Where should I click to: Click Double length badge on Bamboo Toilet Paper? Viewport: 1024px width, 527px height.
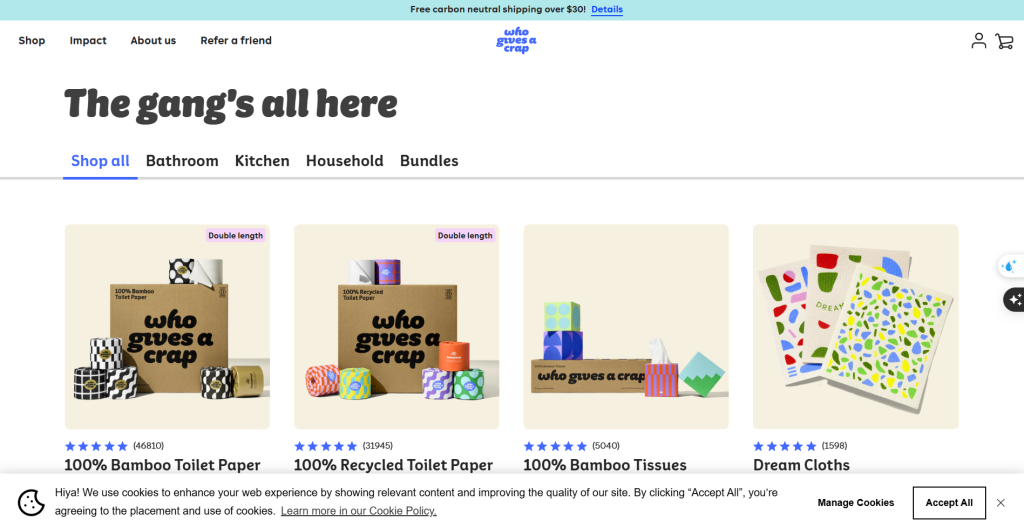pos(236,235)
